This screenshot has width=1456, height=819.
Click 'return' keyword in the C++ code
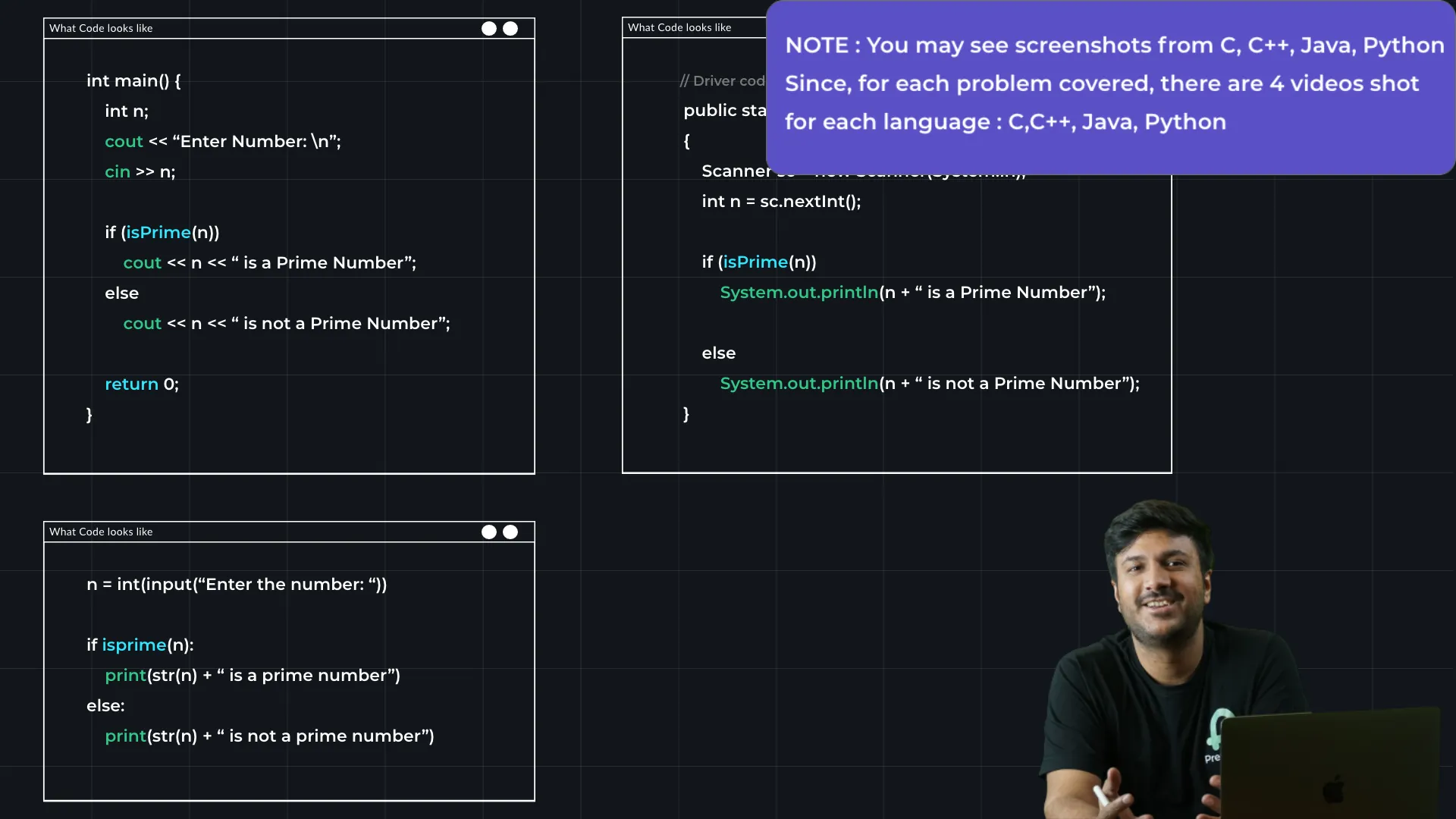(131, 384)
